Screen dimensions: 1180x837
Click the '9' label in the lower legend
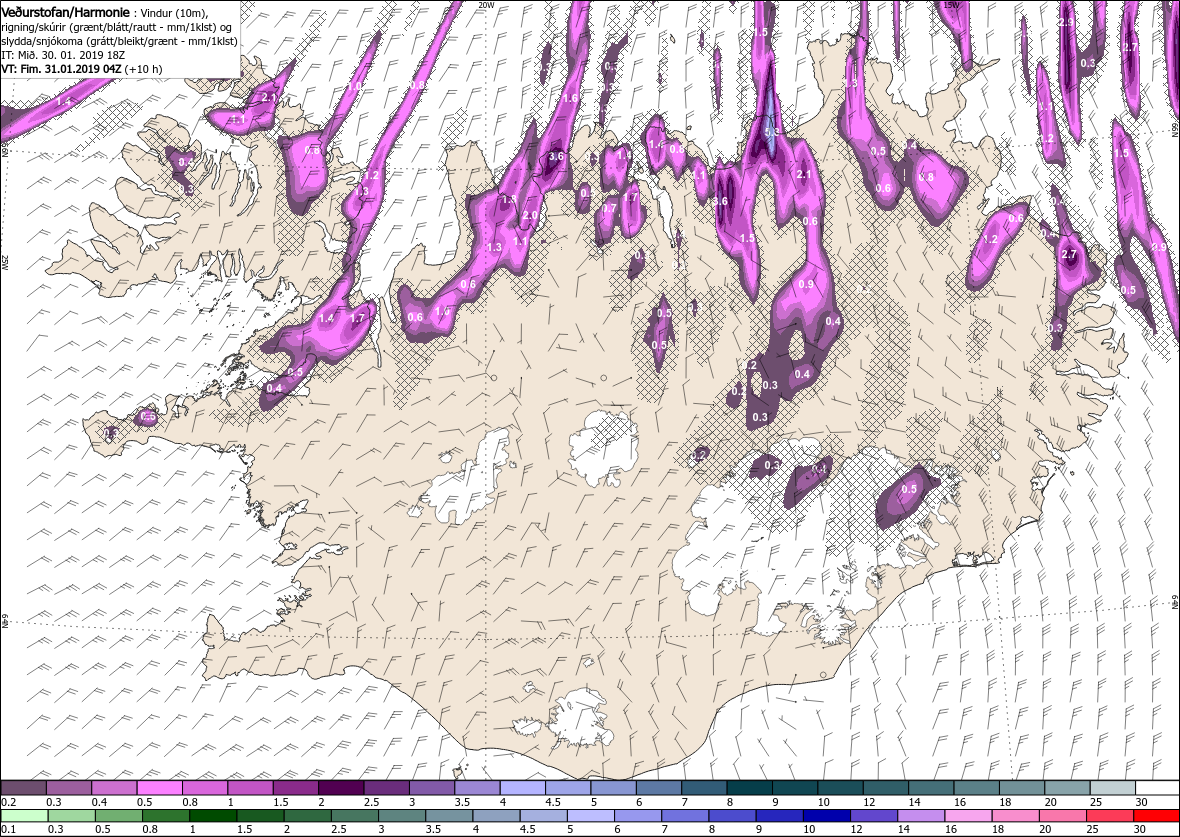760,829
